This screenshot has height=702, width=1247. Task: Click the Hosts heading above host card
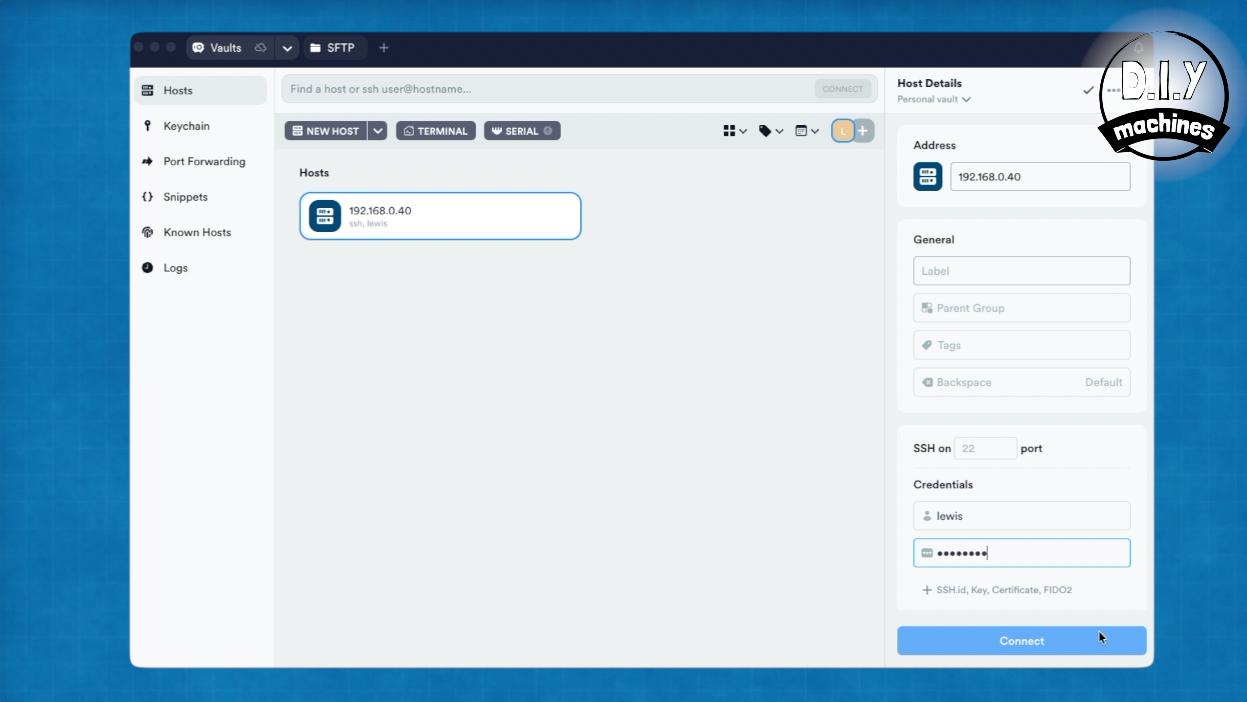point(314,173)
